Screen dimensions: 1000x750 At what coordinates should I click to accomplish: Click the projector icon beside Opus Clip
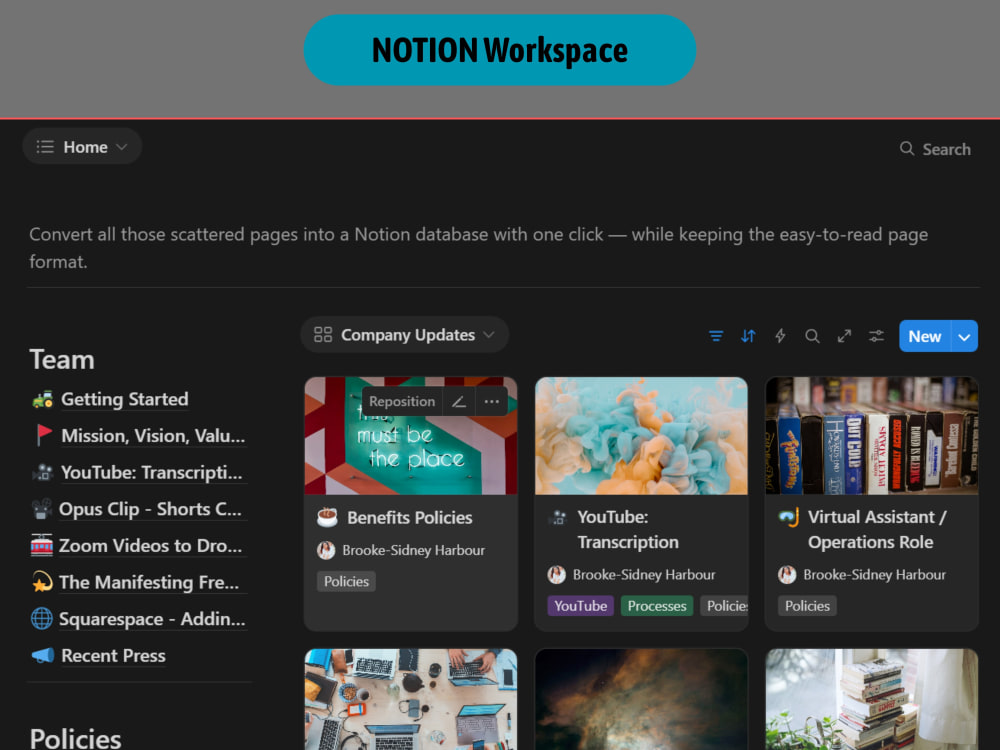pos(42,510)
